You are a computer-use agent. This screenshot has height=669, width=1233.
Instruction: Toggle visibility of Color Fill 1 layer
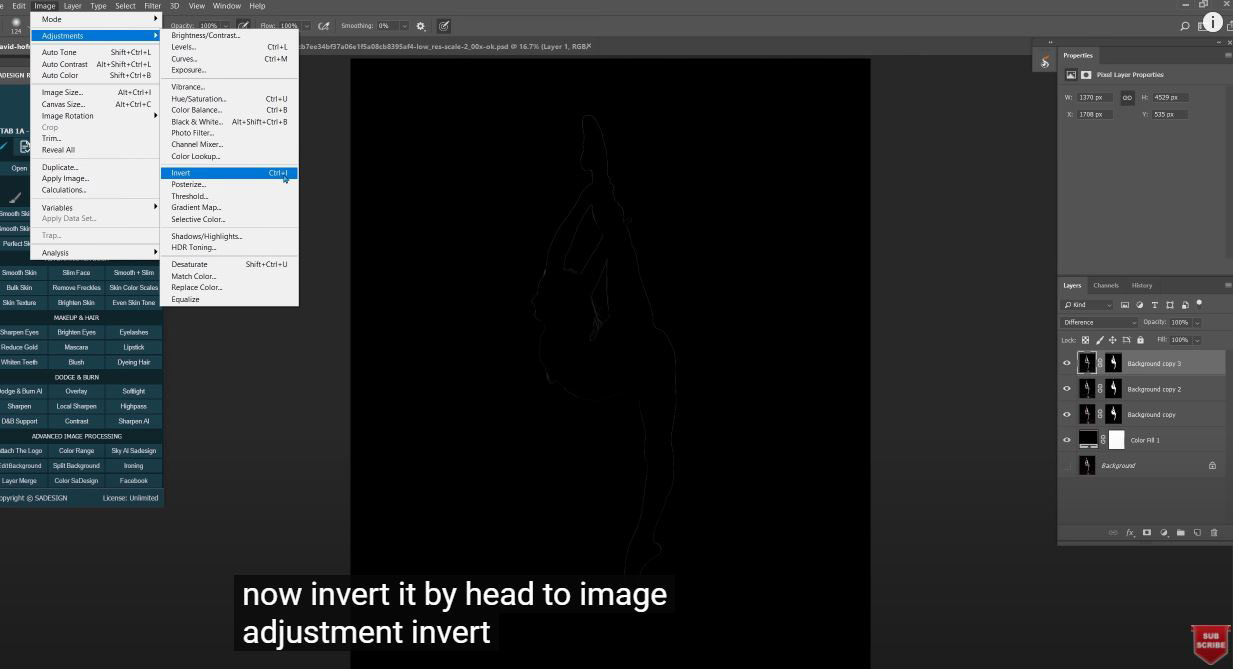tap(1066, 440)
